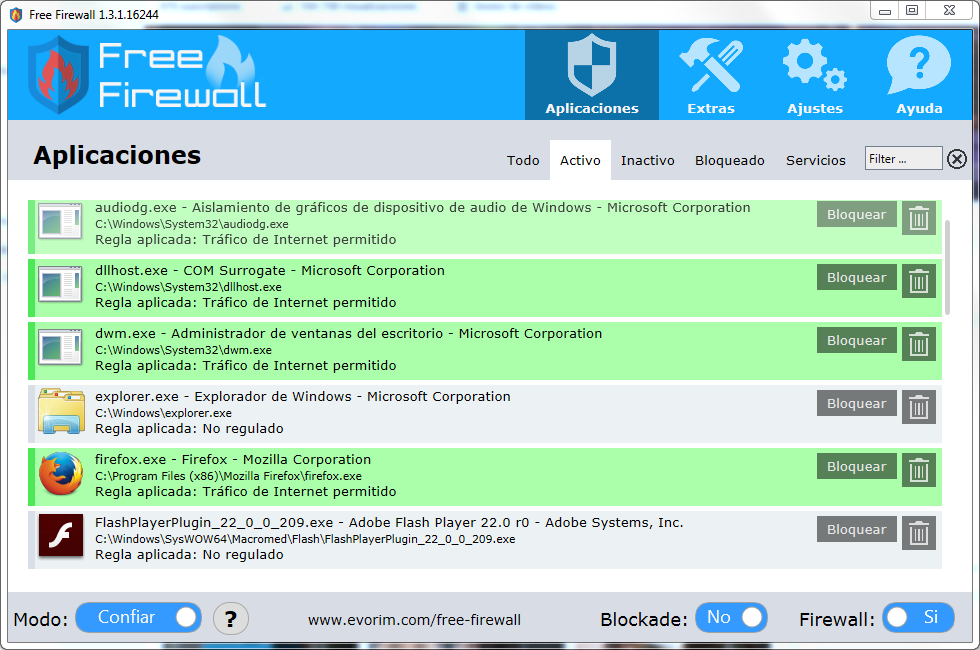The height and width of the screenshot is (650, 980).
Task: Open the Aplicaciones shield section
Action: pyautogui.click(x=591, y=74)
